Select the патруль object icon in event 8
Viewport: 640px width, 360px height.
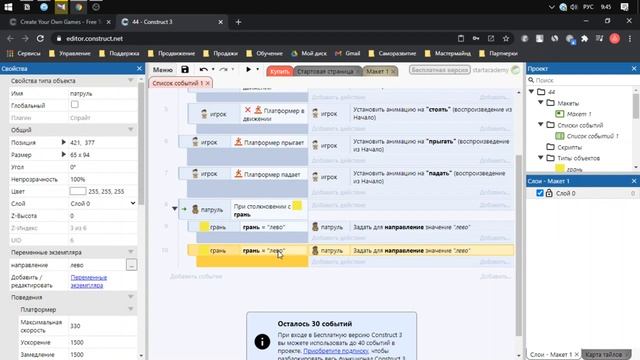click(x=195, y=209)
